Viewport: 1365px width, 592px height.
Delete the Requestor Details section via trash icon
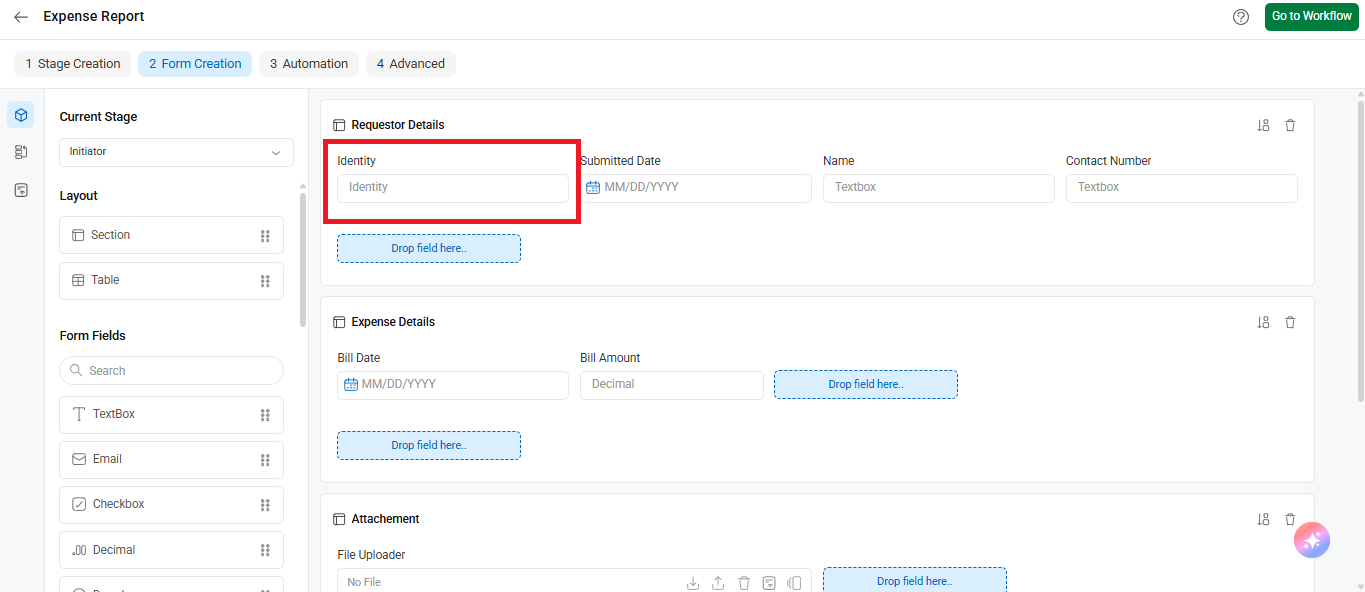pos(1290,125)
